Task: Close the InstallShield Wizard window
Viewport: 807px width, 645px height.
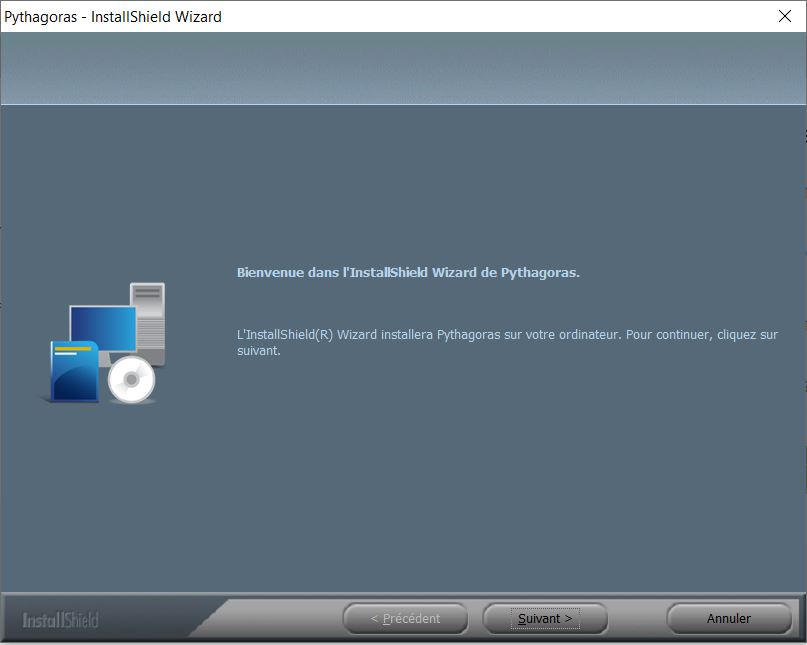Action: [784, 16]
